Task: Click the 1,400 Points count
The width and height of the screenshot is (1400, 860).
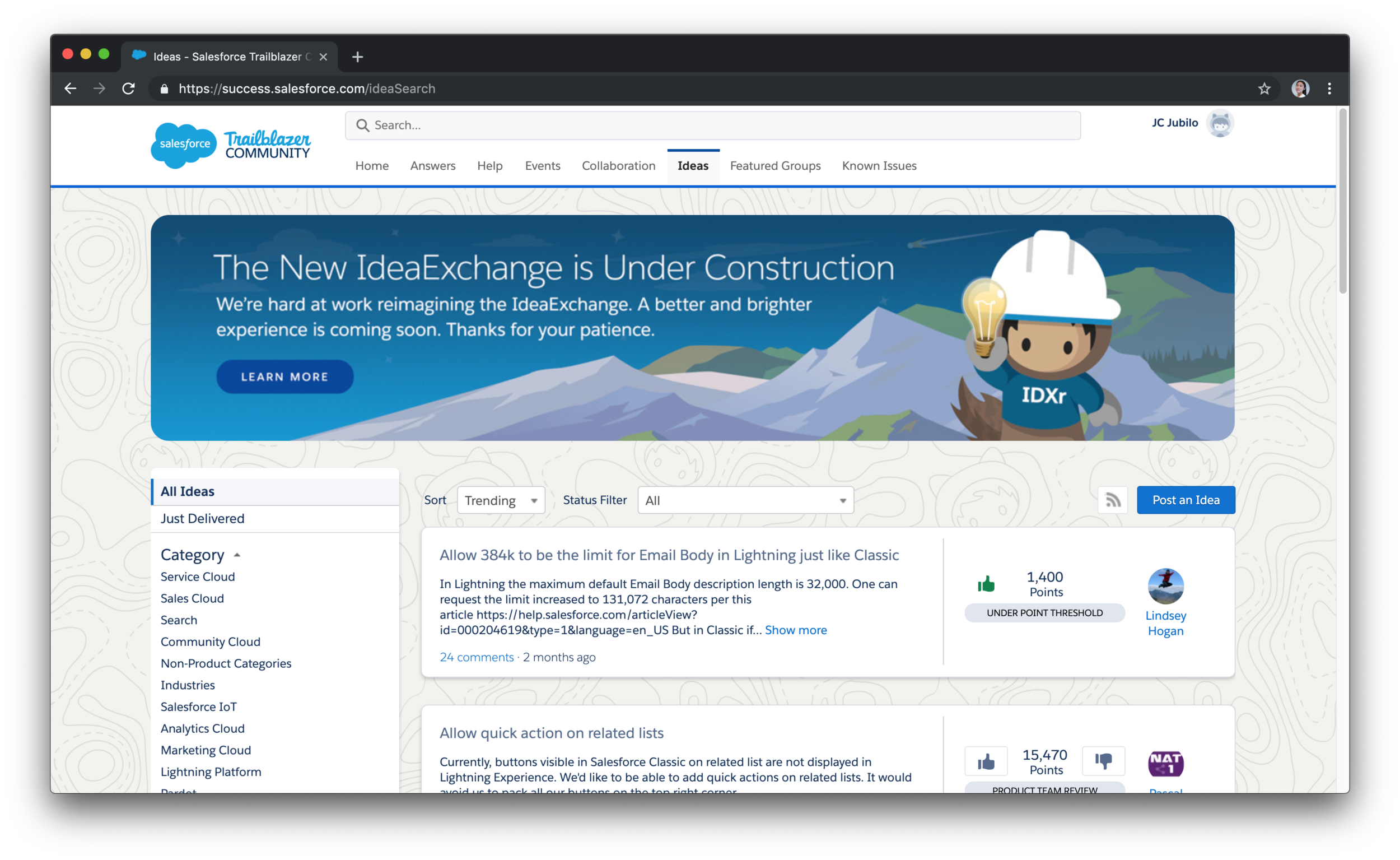Action: tap(1046, 584)
